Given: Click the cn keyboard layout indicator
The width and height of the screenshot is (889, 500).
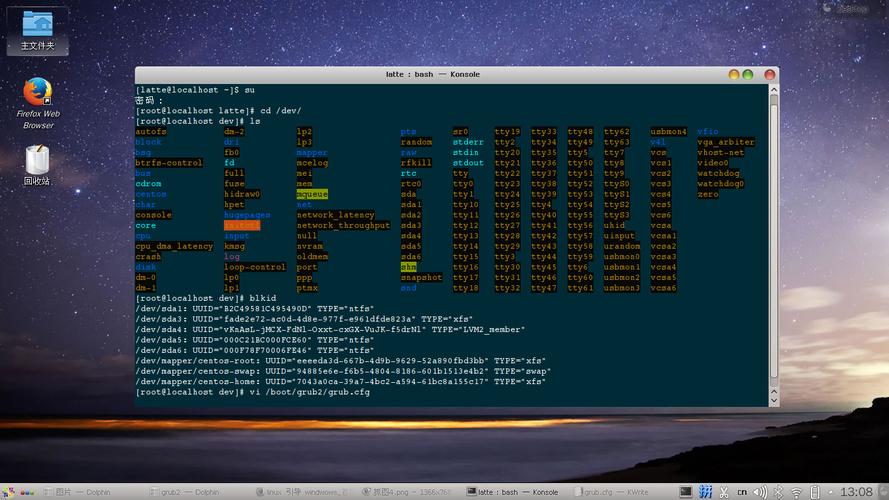Looking at the screenshot, I should tap(742, 492).
